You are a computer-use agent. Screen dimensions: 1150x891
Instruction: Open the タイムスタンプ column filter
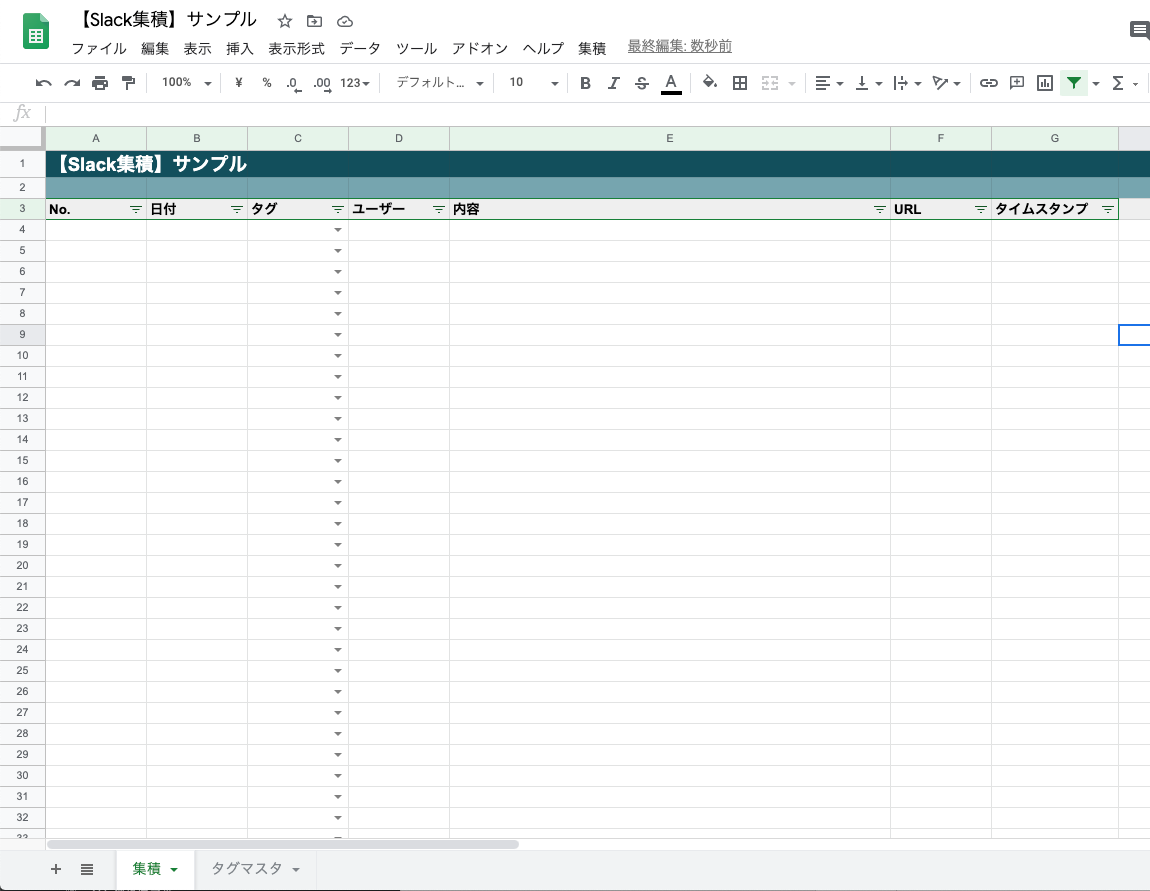point(1108,210)
